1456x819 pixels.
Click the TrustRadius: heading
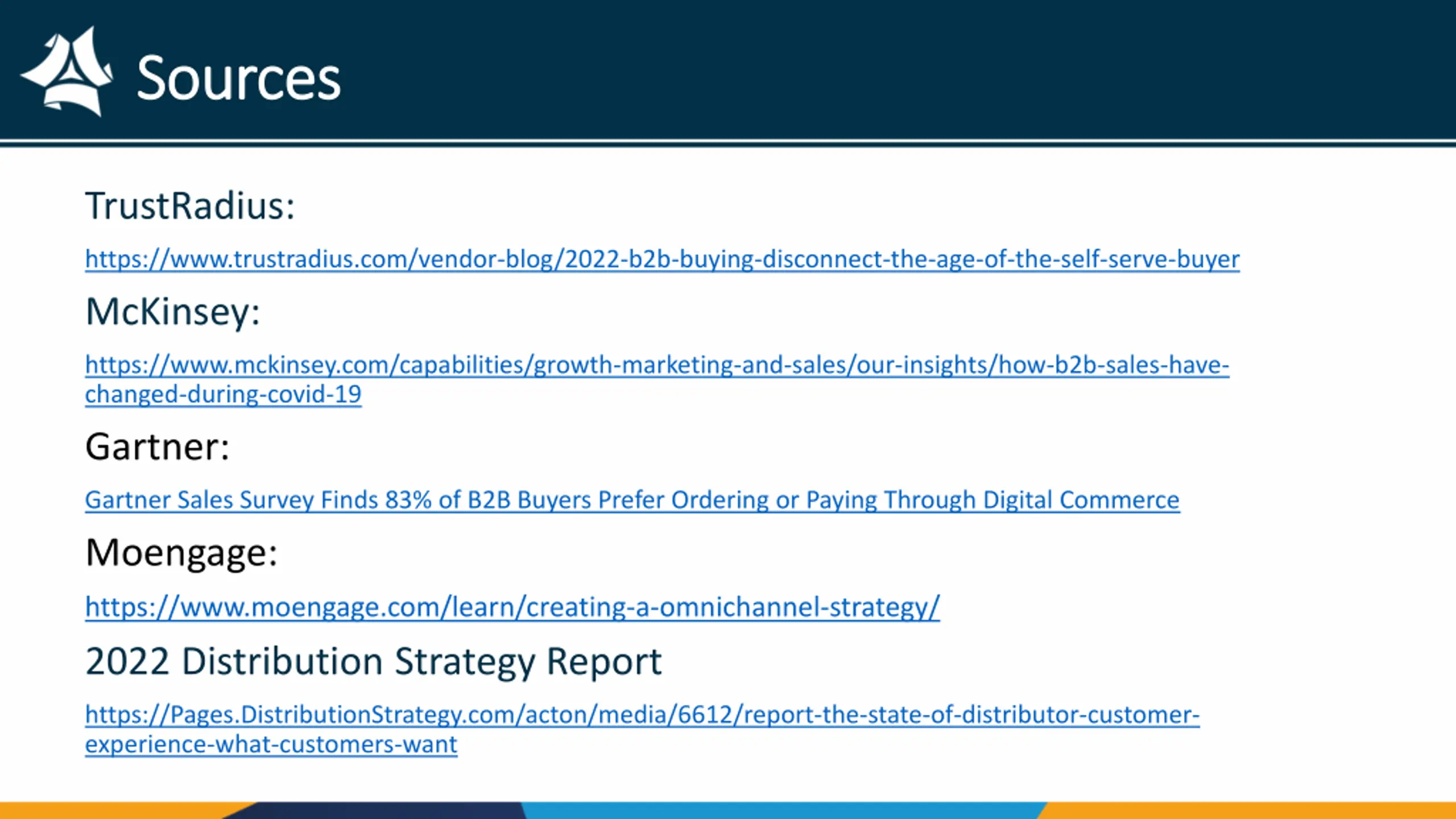[x=190, y=206]
